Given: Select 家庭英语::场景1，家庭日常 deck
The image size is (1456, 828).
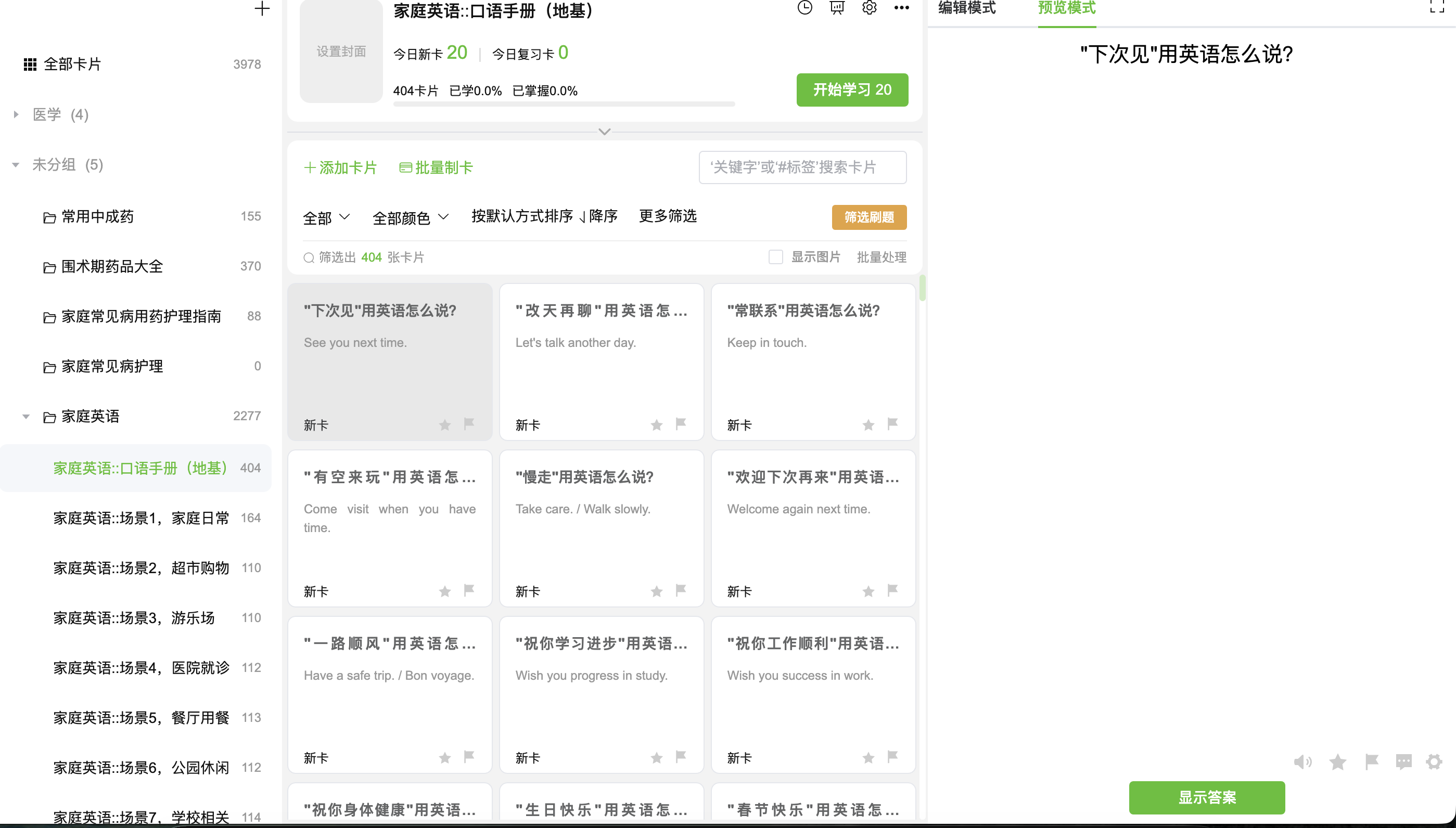Looking at the screenshot, I should click(135, 518).
